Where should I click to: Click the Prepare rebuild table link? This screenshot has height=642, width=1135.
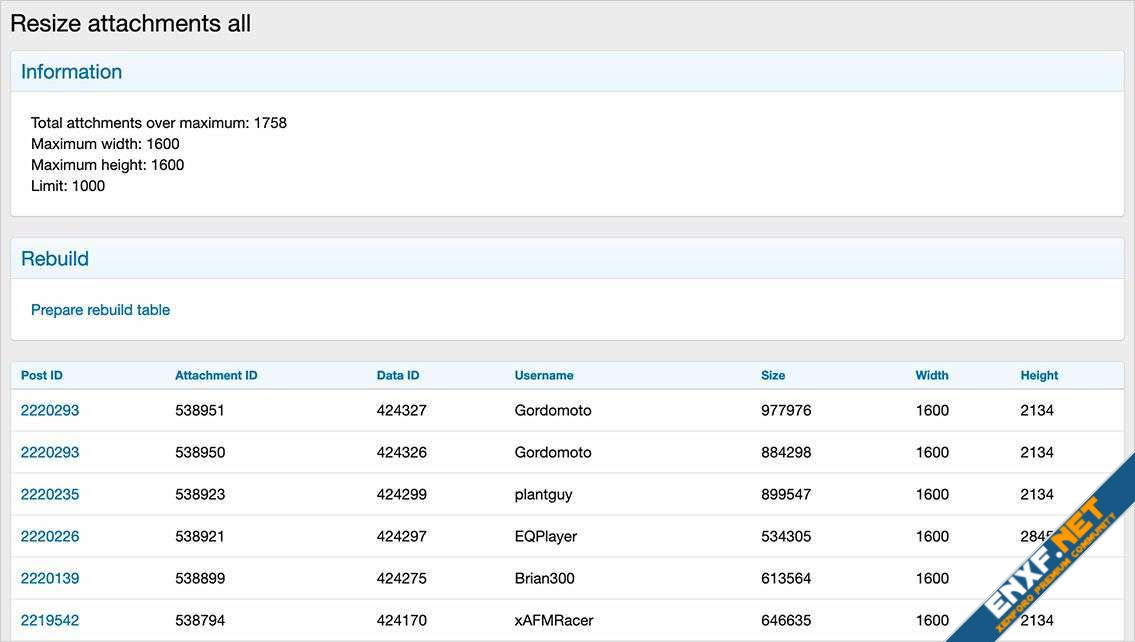tap(100, 310)
